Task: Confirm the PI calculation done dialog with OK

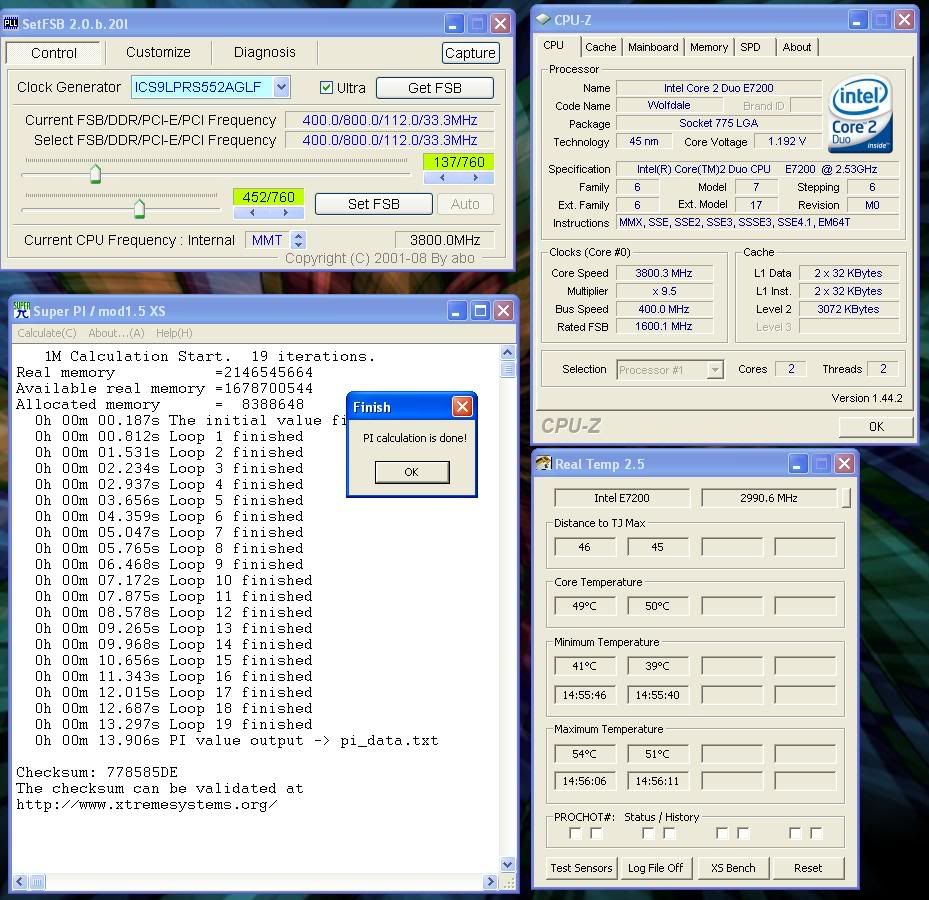Action: pyautogui.click(x=412, y=472)
